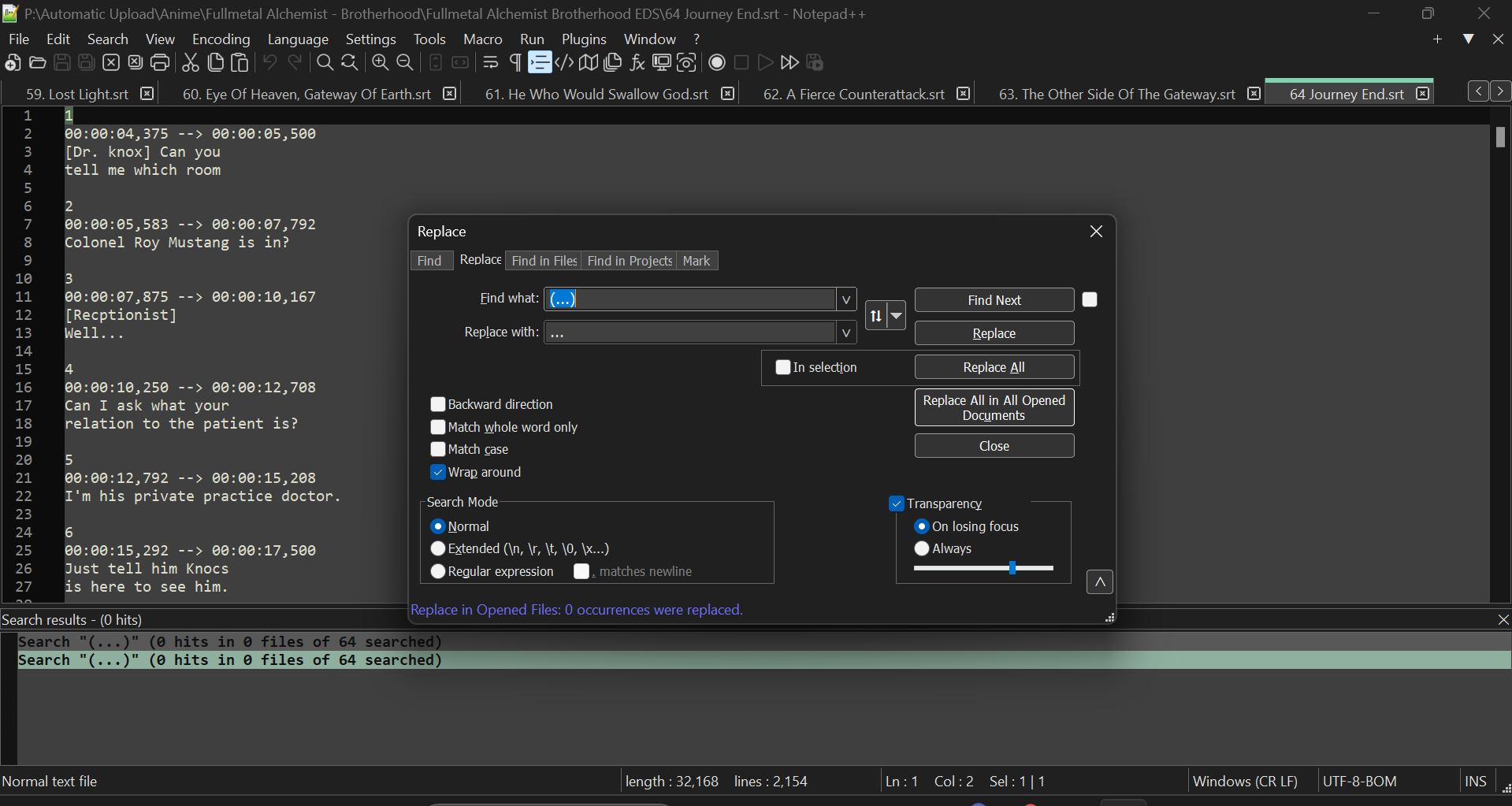The height and width of the screenshot is (806, 1512).
Task: Open a file using the Open toolbar icon
Action: click(x=37, y=63)
